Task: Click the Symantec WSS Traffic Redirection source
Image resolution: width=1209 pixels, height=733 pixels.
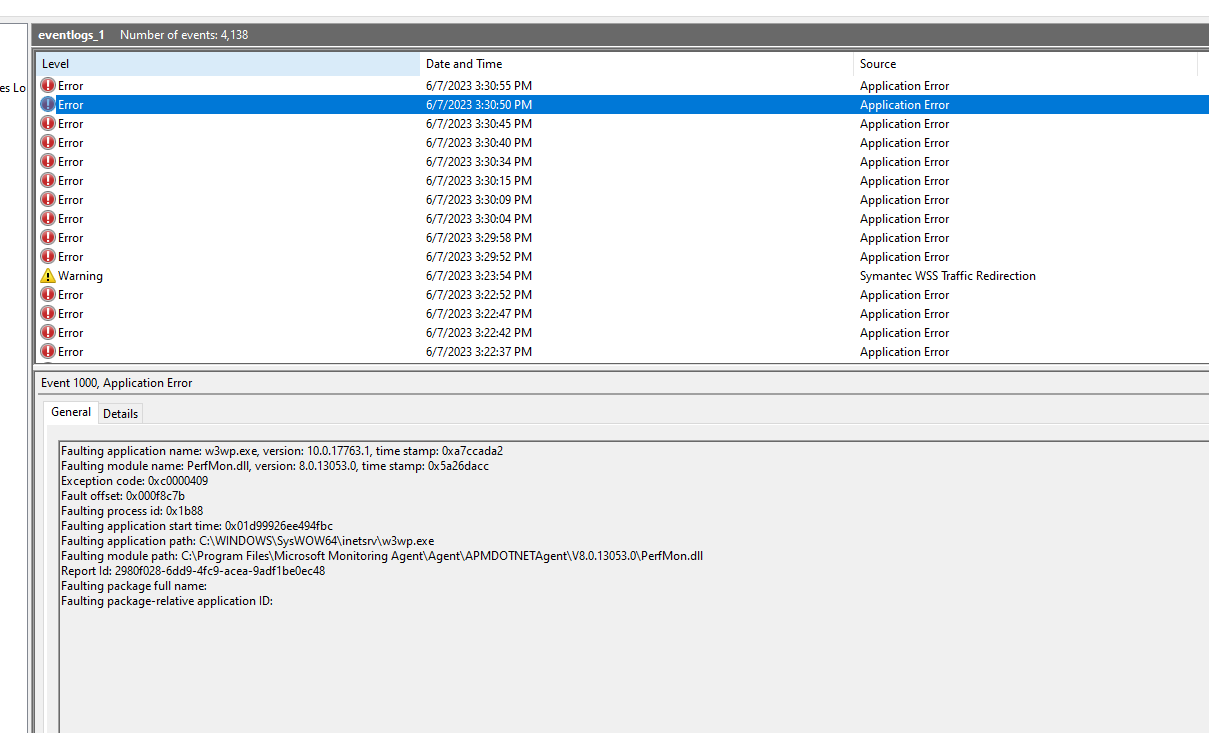Action: point(948,276)
